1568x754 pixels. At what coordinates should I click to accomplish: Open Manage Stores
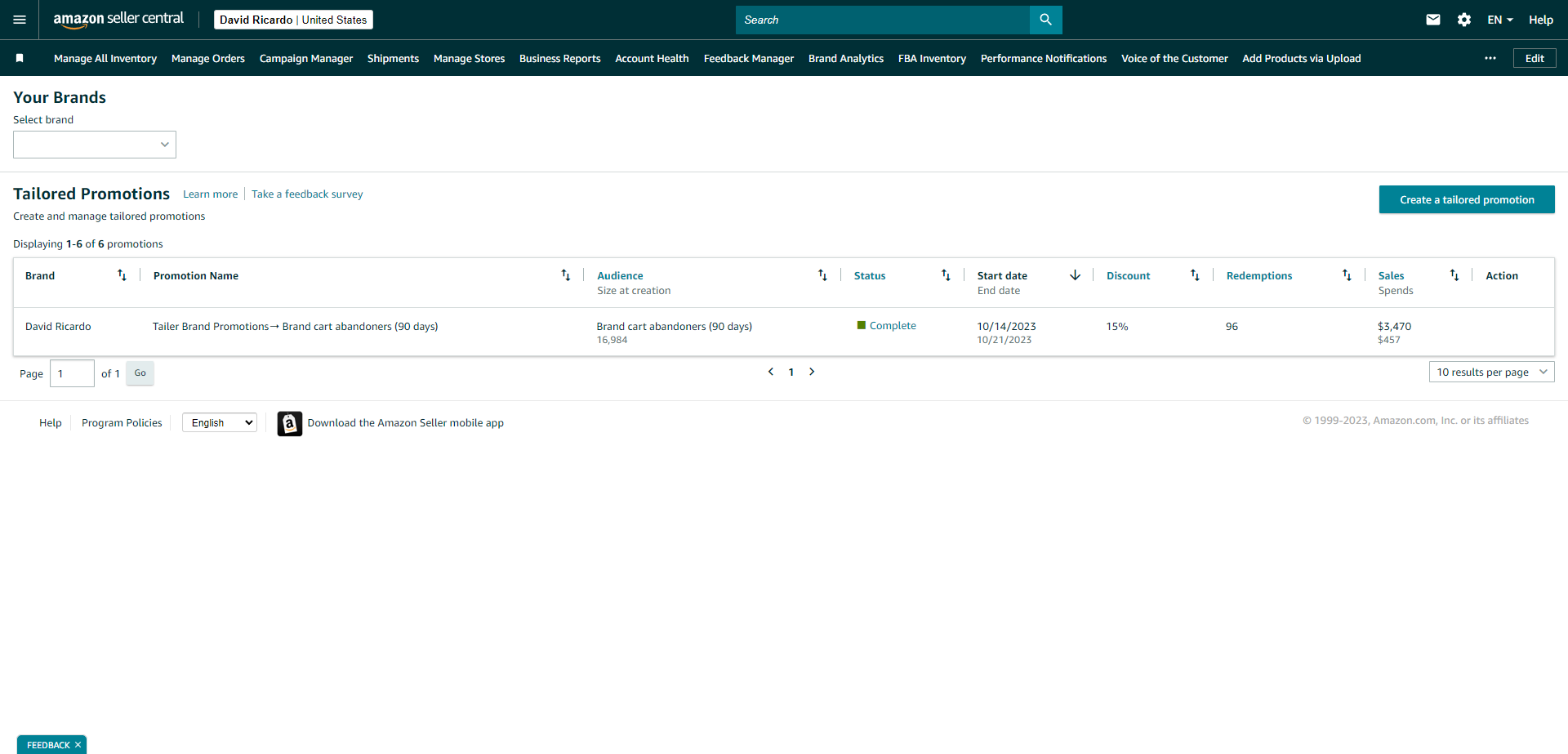(469, 58)
